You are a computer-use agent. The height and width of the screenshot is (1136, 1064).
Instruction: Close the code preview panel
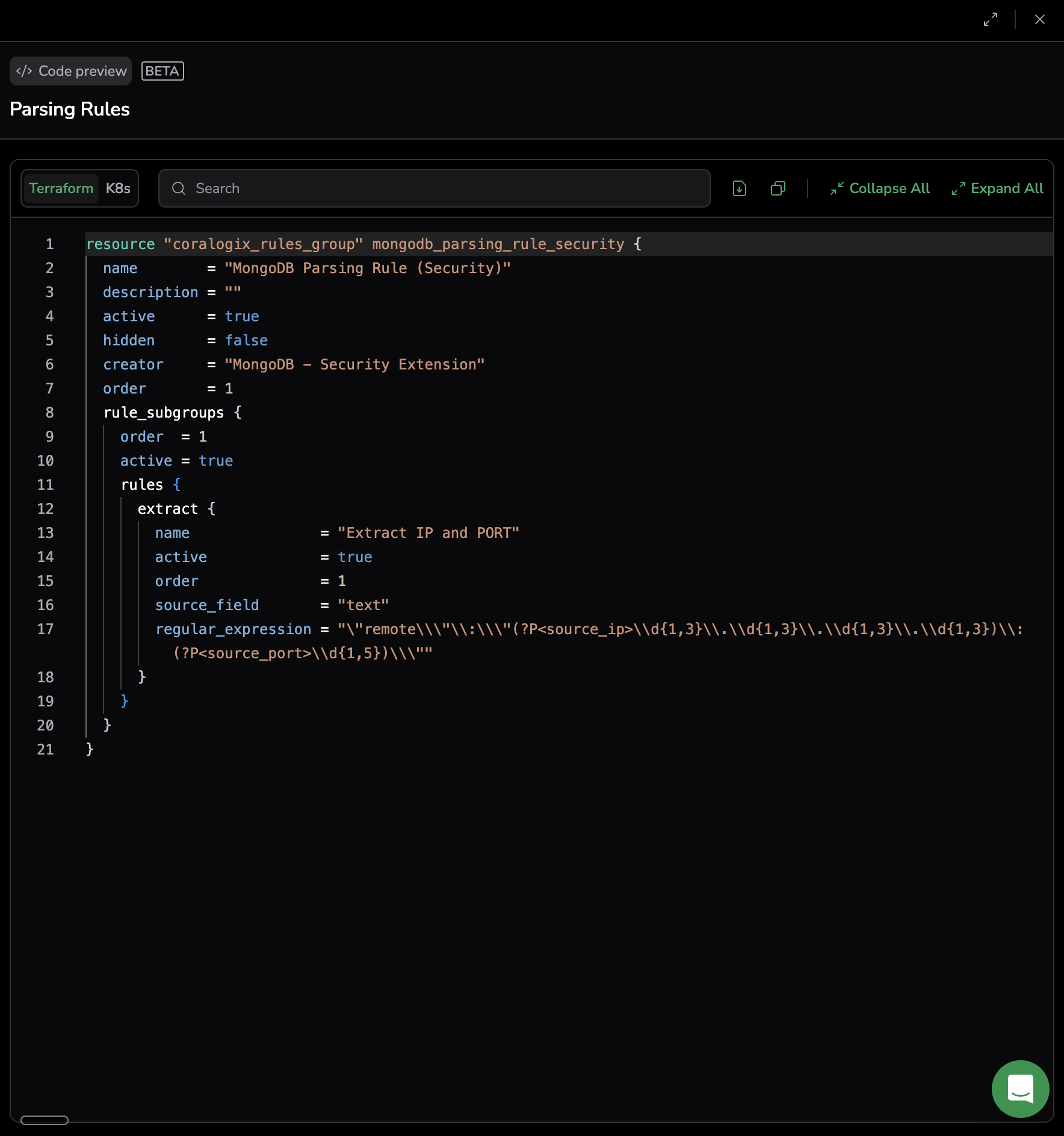click(x=1040, y=19)
